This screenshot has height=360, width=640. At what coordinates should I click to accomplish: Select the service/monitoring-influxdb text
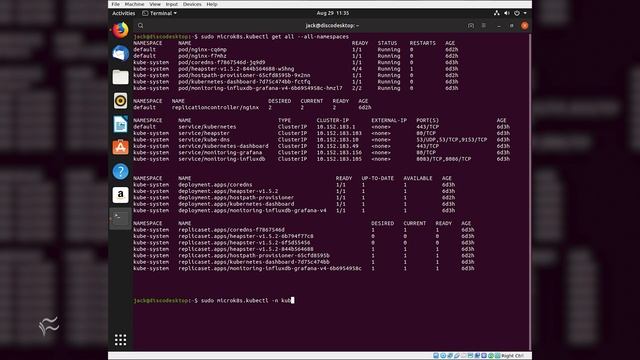point(222,159)
